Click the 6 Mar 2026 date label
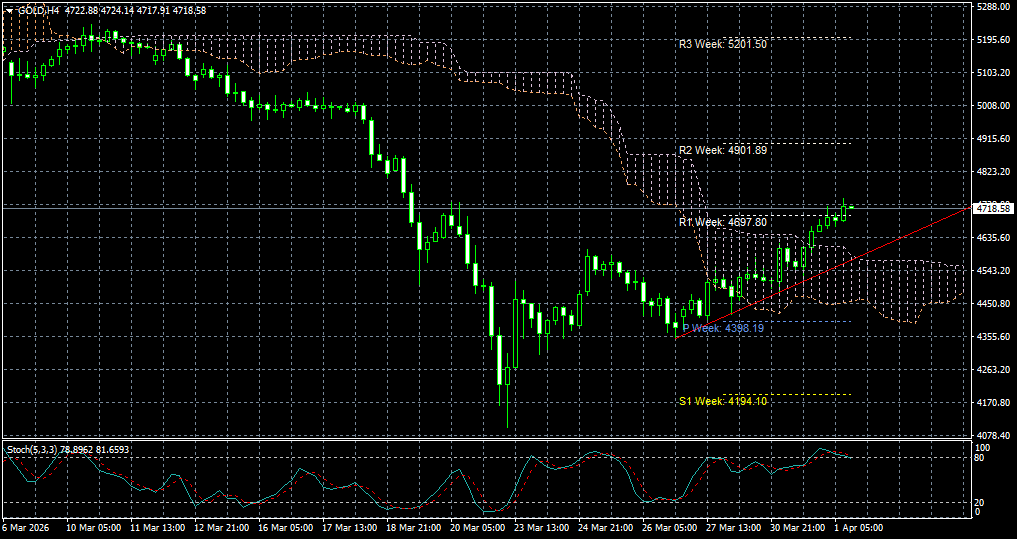Screen dimensions: 1017x539 (x=24, y=529)
